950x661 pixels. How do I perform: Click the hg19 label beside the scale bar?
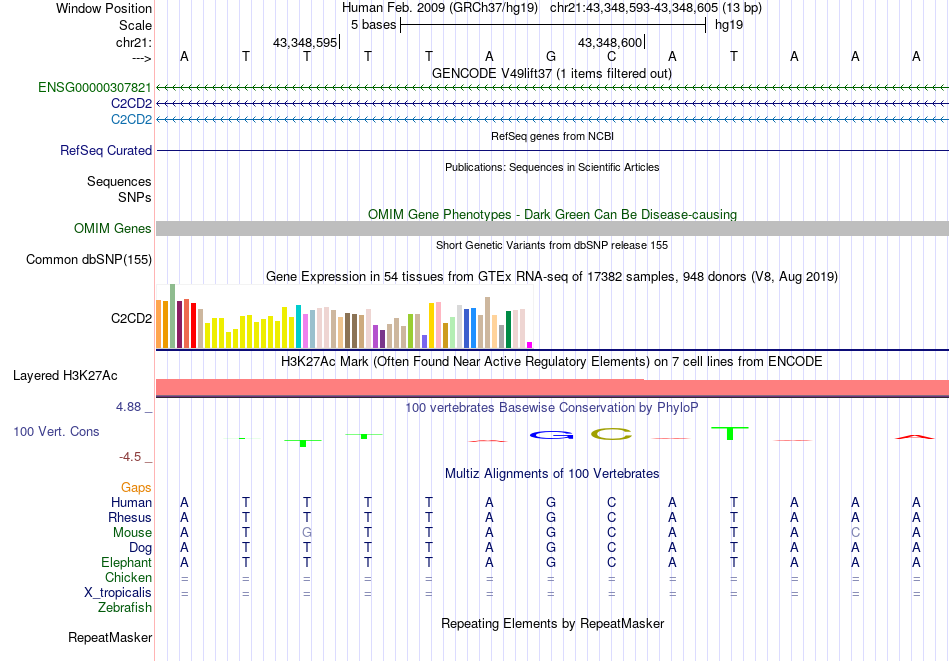tap(729, 25)
